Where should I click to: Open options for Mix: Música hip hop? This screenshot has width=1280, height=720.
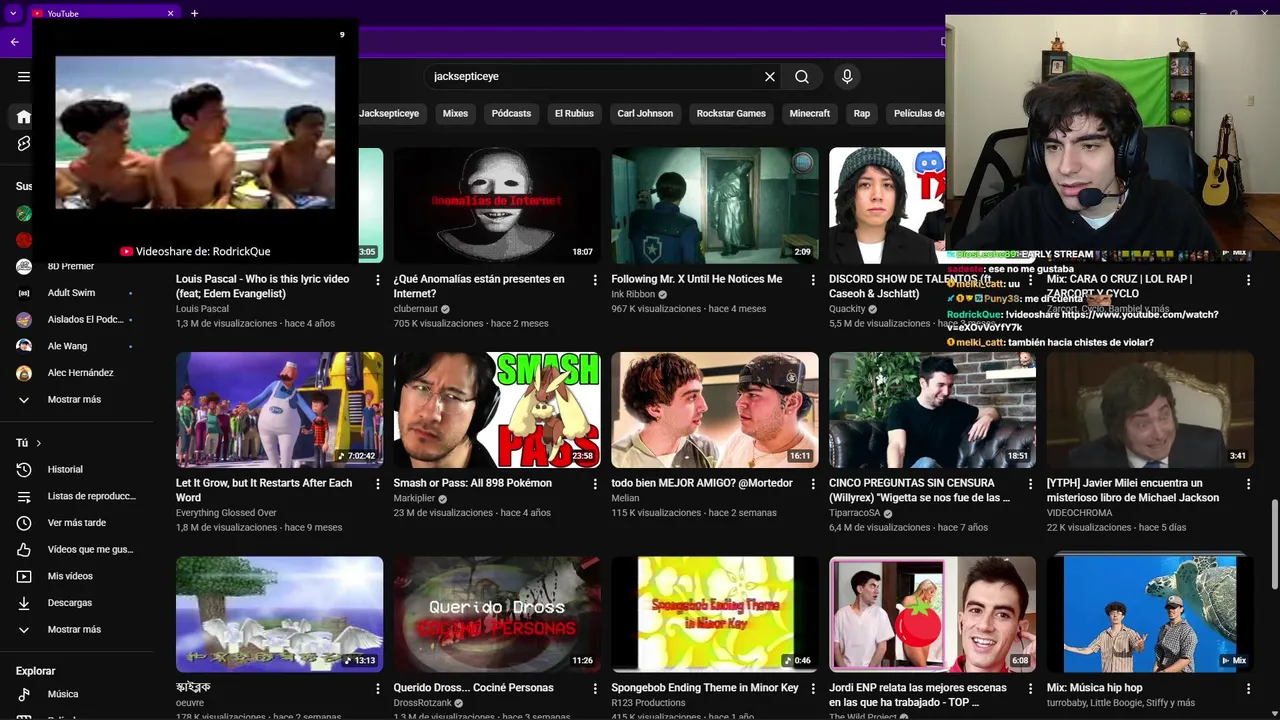[x=1249, y=689]
